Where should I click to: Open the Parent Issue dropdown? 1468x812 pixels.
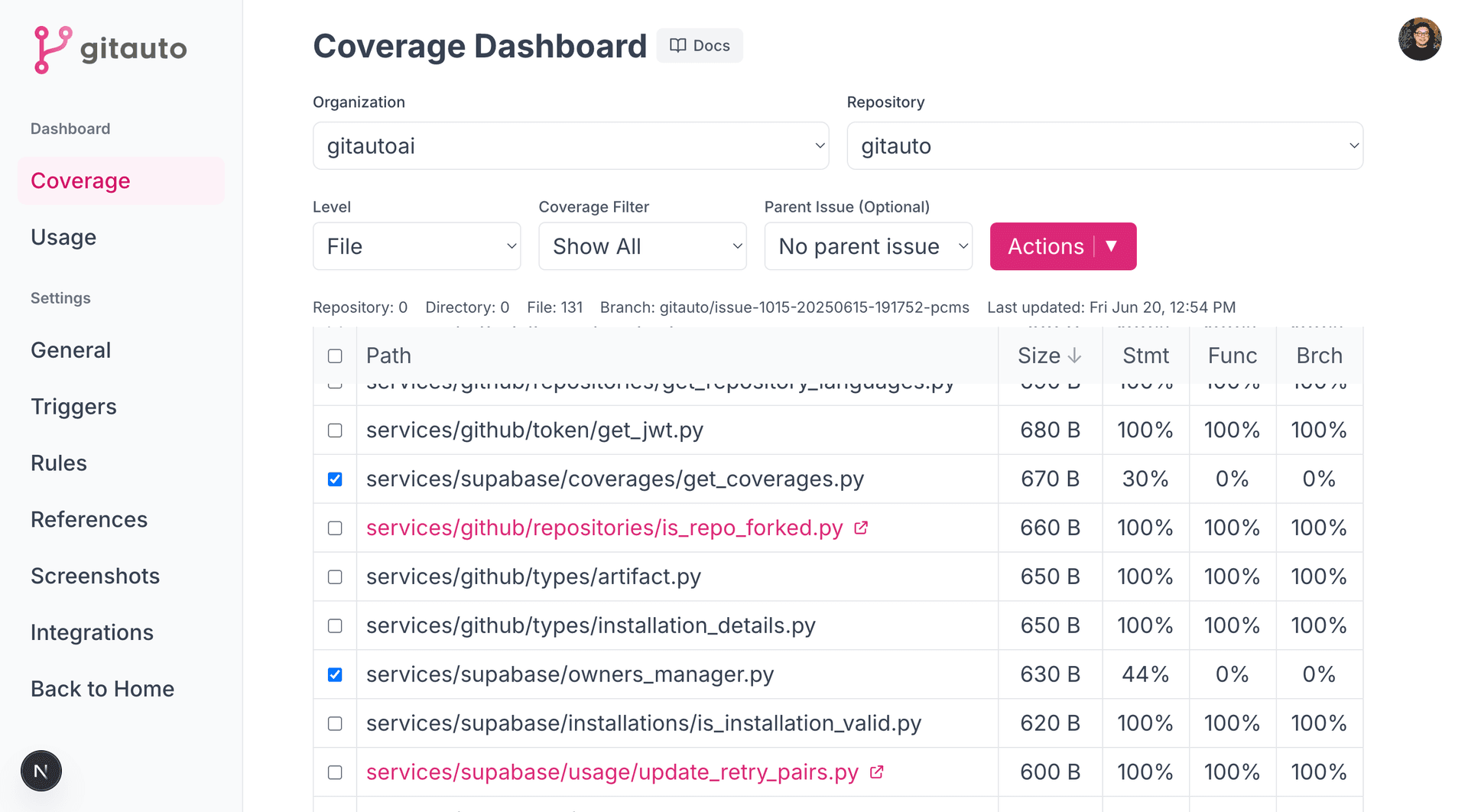point(869,246)
